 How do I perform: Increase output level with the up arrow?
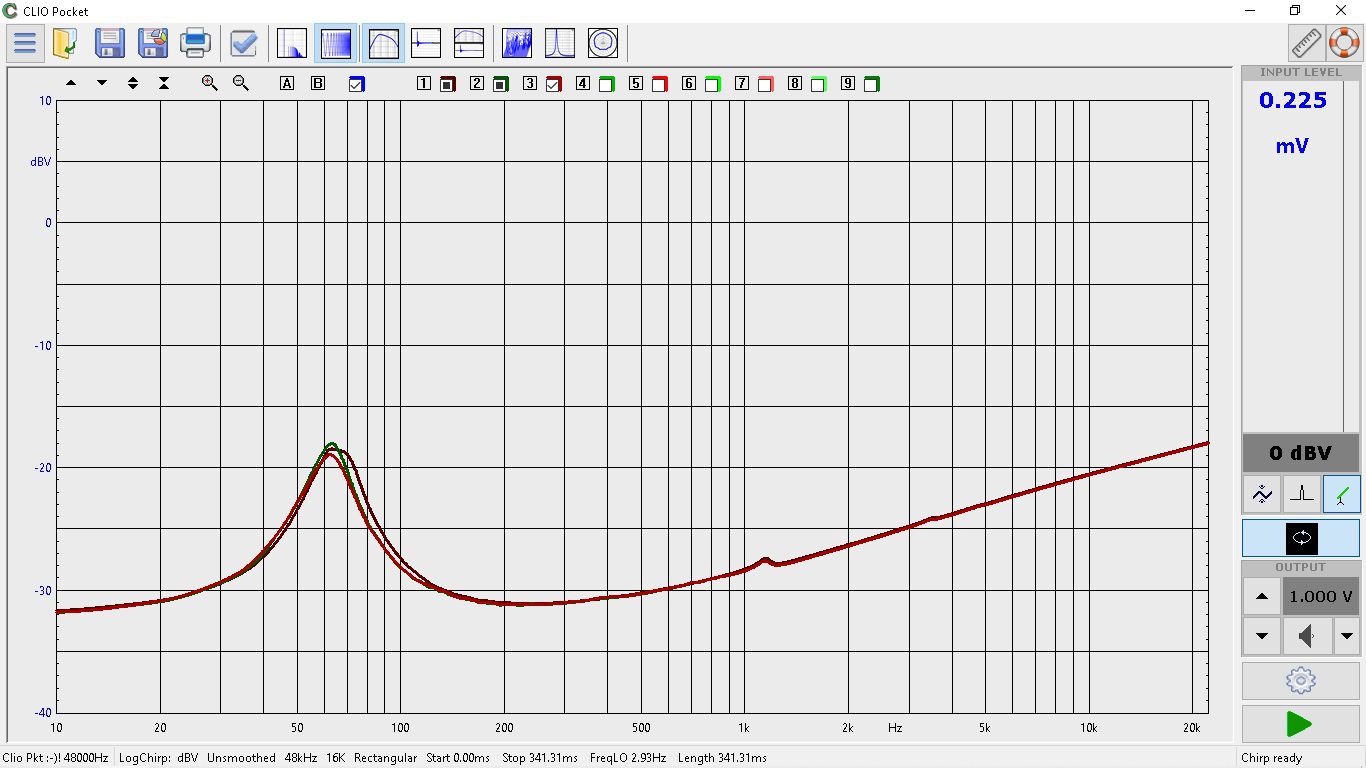(1262, 596)
